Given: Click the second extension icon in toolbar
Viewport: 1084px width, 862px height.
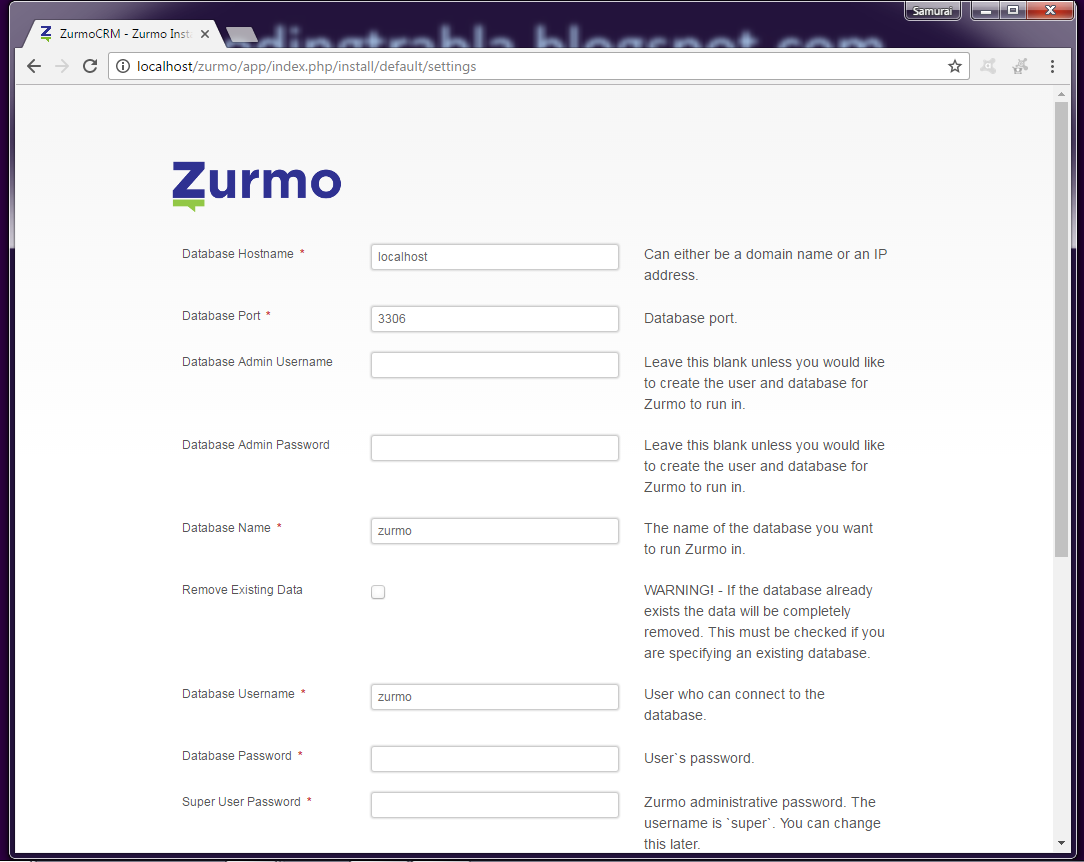Looking at the screenshot, I should 1020,66.
